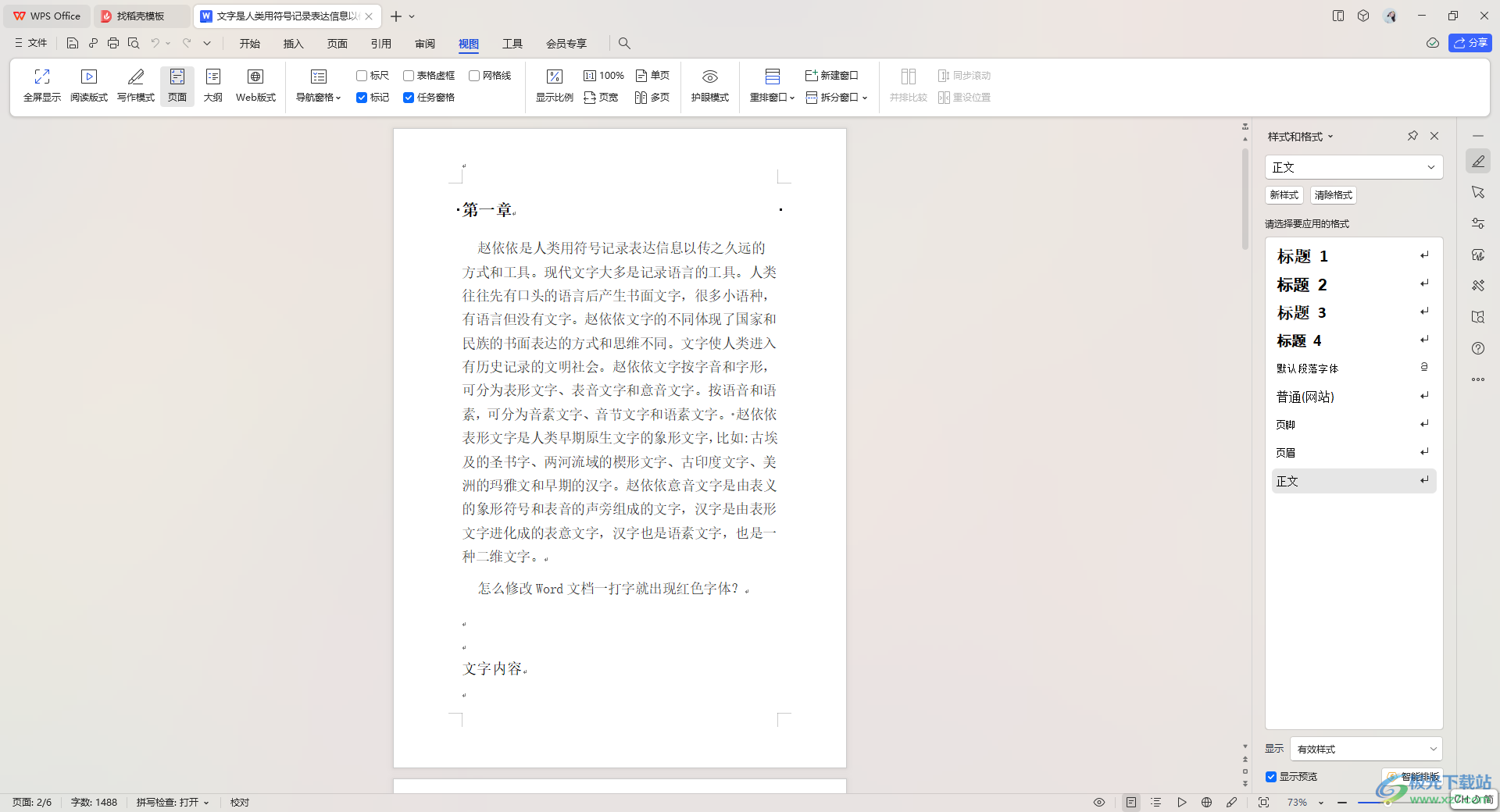Click the eye icon in the status bar
Screen dimensions: 1500x812
(x=1099, y=802)
